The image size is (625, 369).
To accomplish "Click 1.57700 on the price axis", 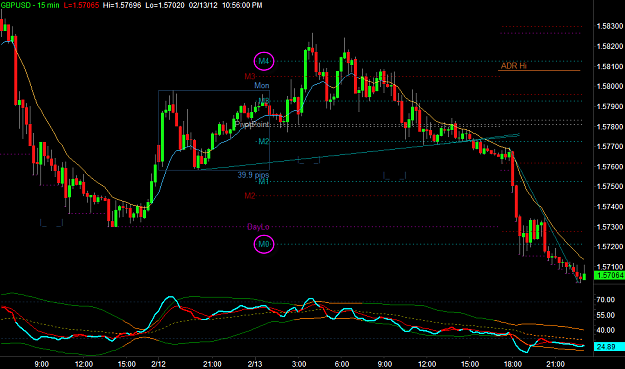I will tap(609, 146).
